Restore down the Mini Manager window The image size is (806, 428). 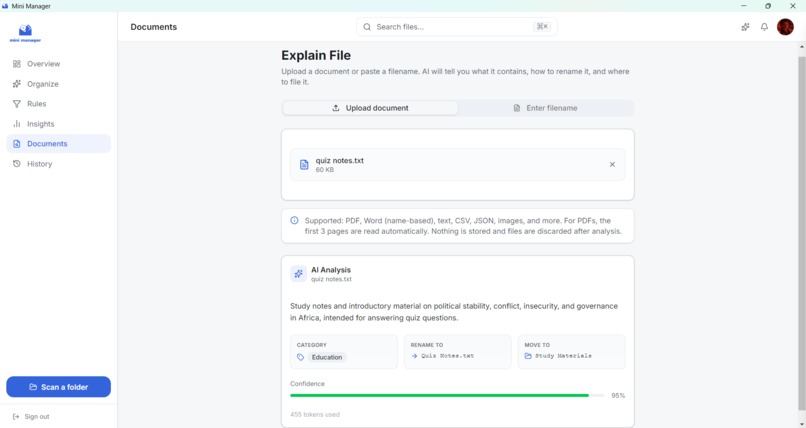point(768,6)
